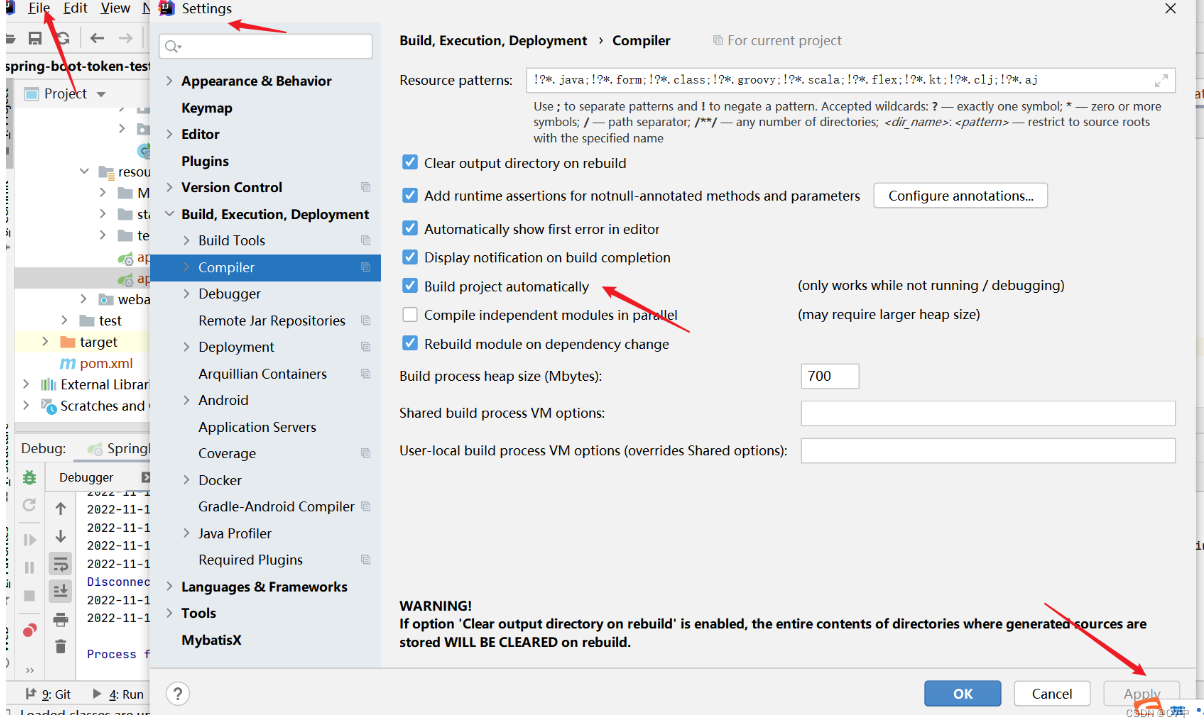Screen dimensions: 1204x728
Task: Uncheck Build project automatically
Action: point(409,285)
